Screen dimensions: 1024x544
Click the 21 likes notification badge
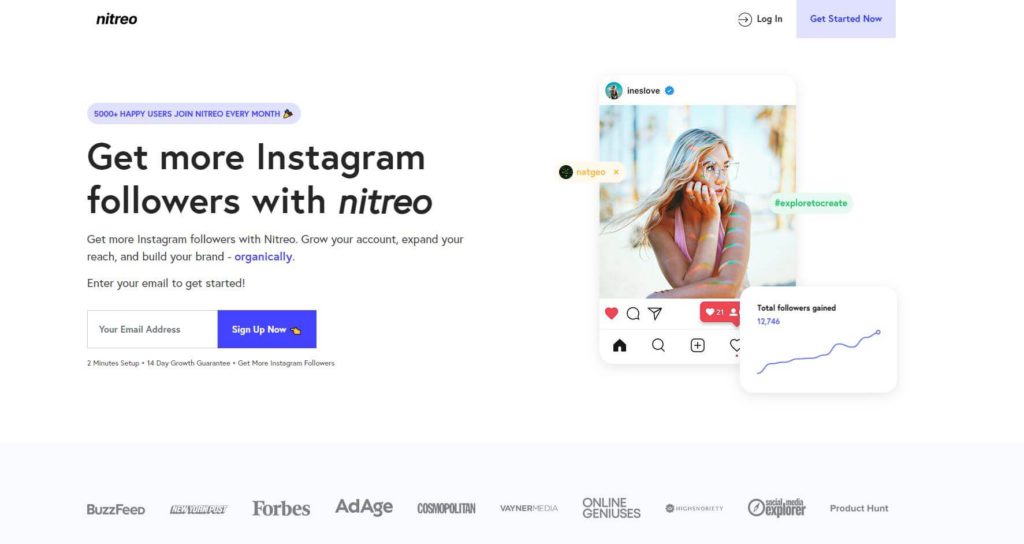pyautogui.click(x=720, y=312)
